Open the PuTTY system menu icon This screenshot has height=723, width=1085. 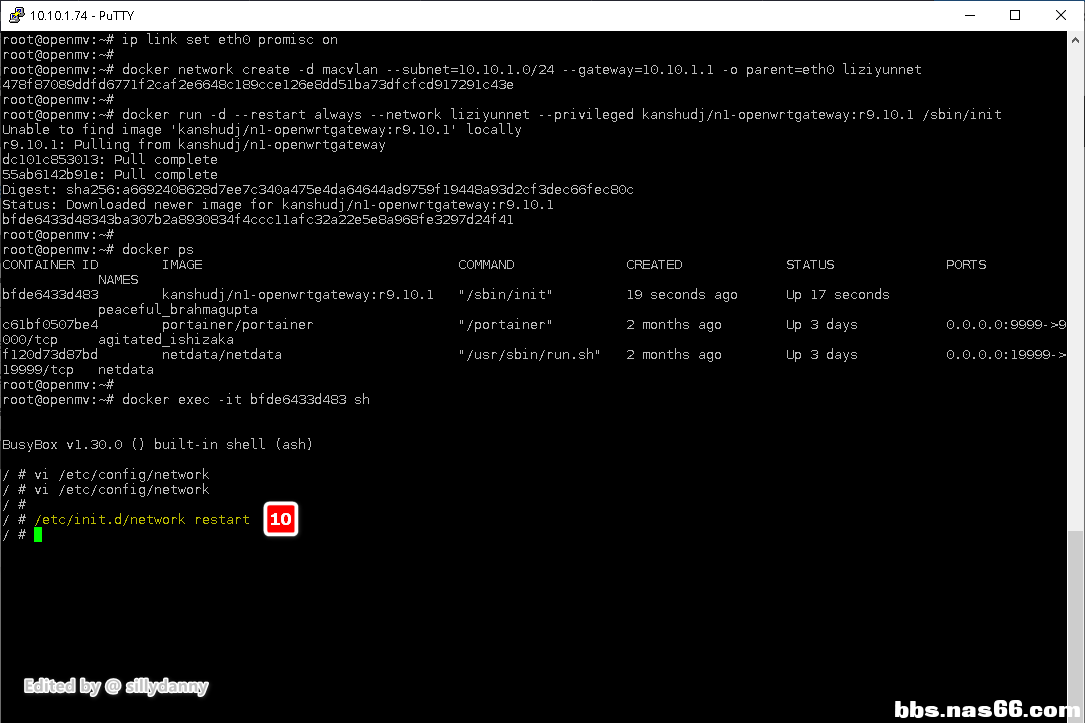point(16,15)
